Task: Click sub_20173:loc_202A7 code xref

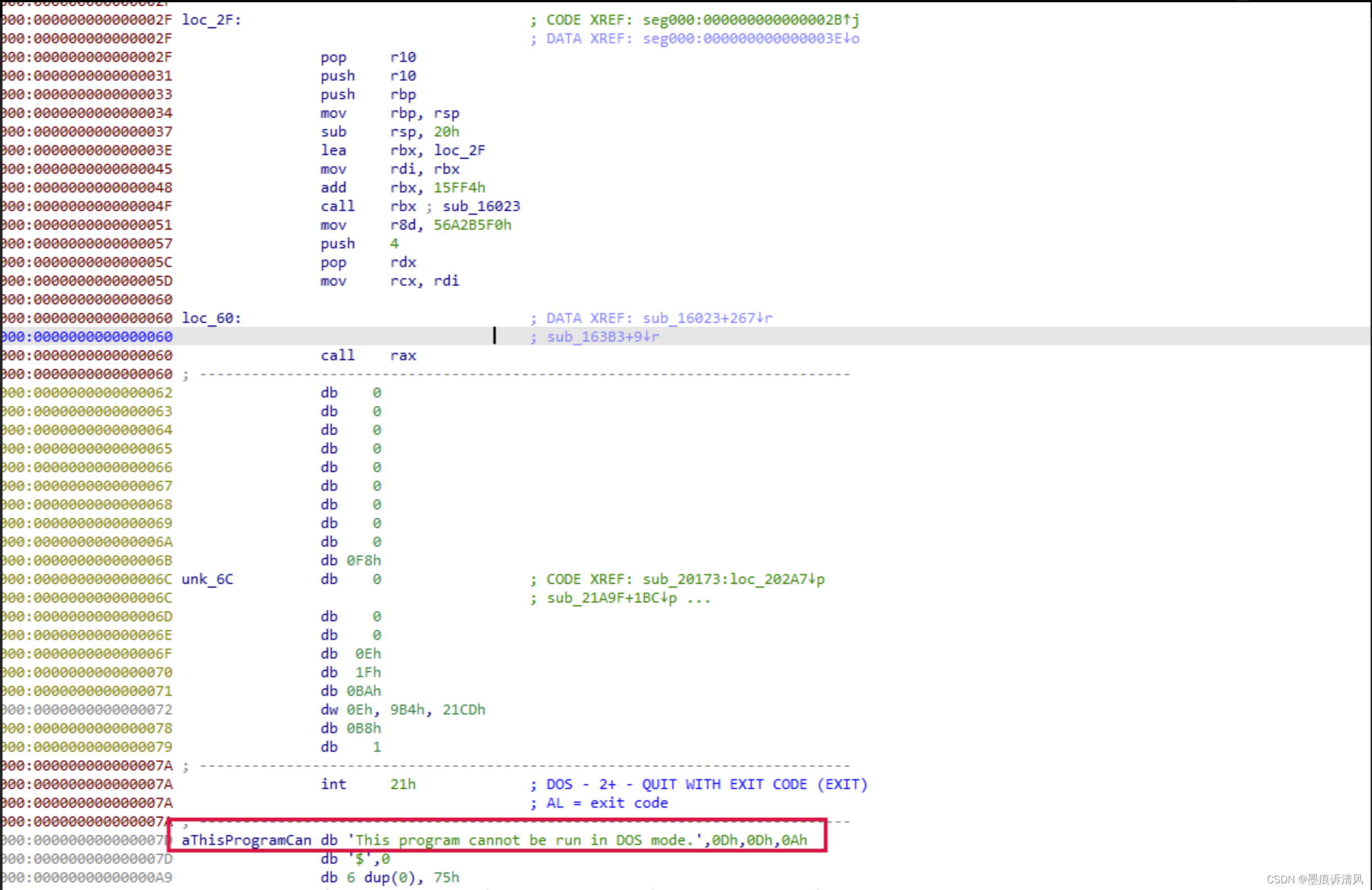Action: click(x=728, y=579)
